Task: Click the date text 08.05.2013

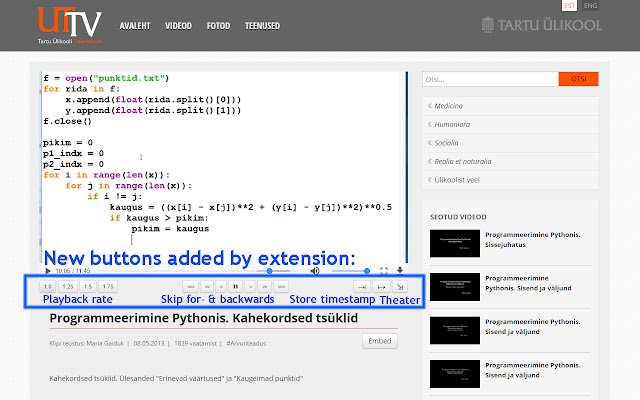Action: pyautogui.click(x=149, y=343)
